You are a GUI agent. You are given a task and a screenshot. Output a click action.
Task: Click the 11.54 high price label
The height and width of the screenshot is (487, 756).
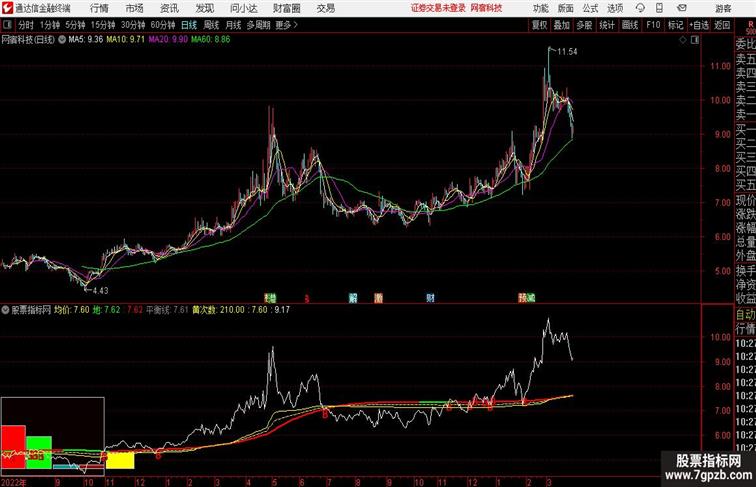(567, 52)
